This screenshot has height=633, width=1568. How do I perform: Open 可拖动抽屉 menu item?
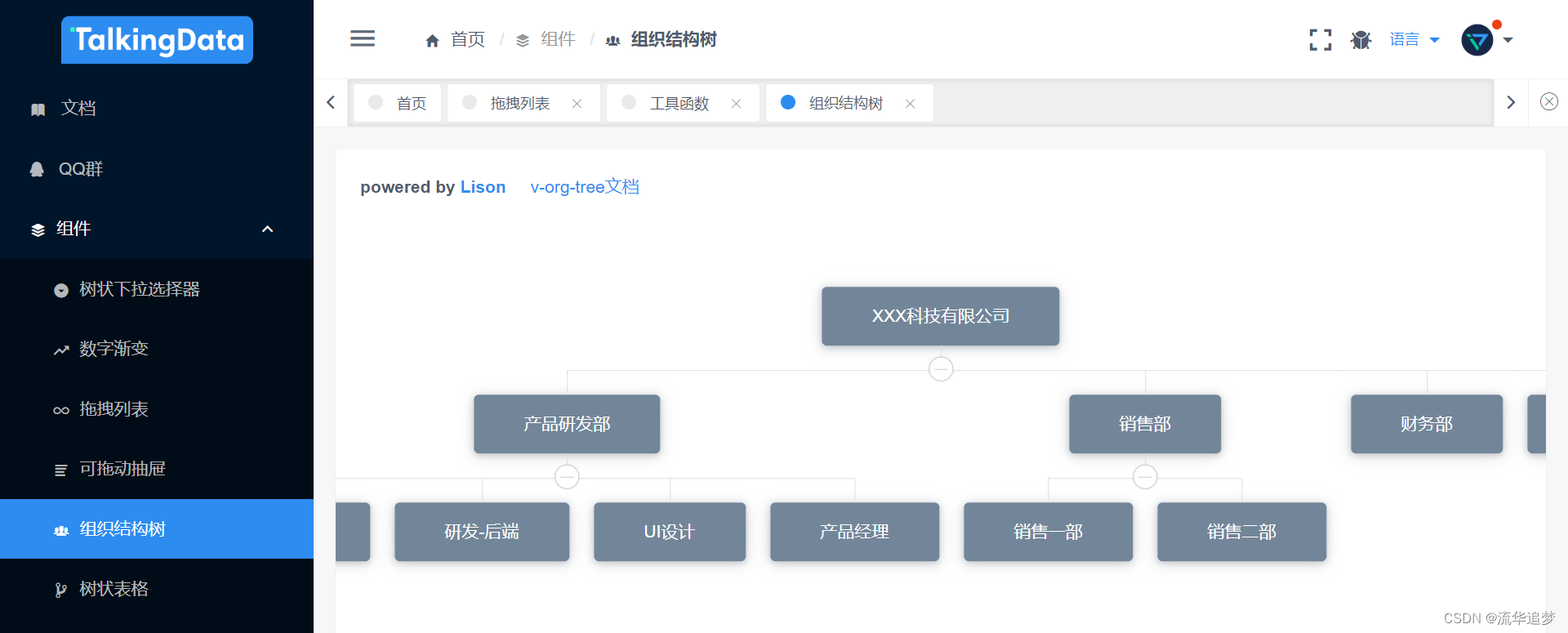[157, 469]
